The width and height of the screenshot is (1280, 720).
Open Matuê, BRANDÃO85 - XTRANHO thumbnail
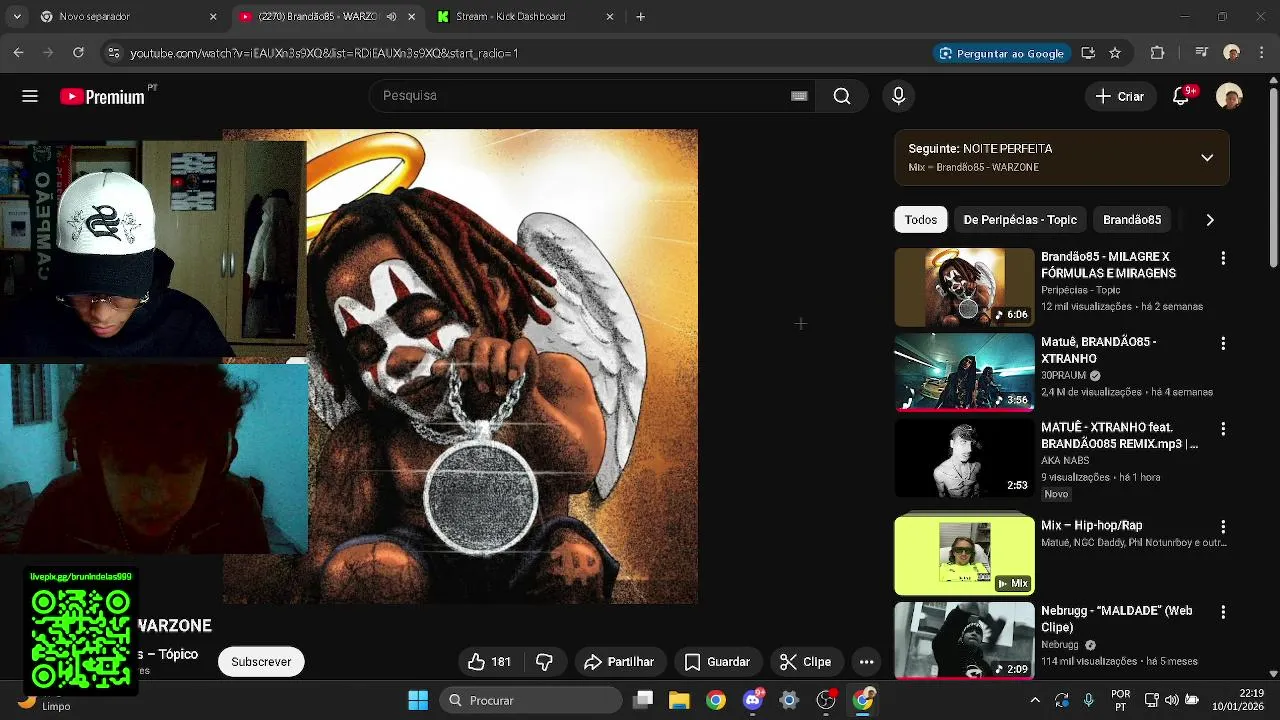click(964, 373)
